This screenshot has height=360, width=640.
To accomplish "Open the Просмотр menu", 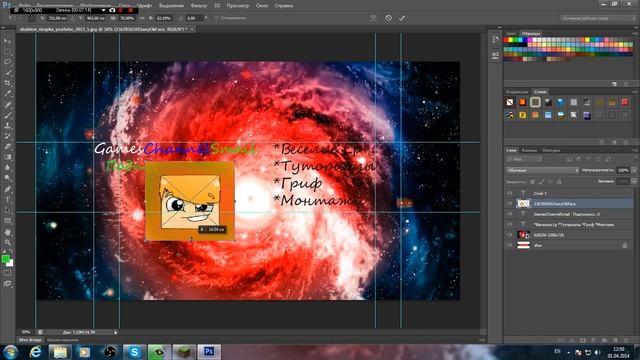I will pyautogui.click(x=238, y=6).
